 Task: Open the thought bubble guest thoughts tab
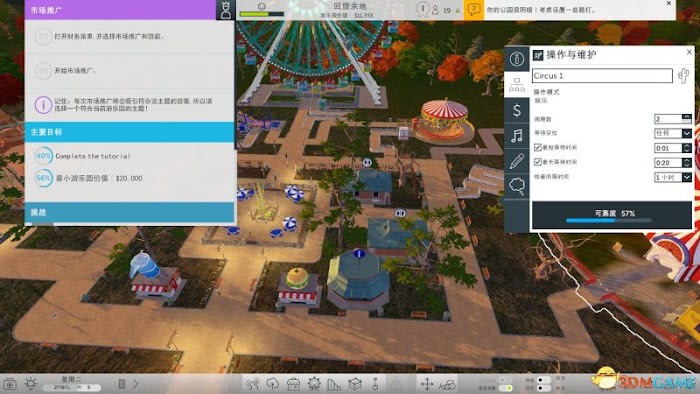point(517,186)
